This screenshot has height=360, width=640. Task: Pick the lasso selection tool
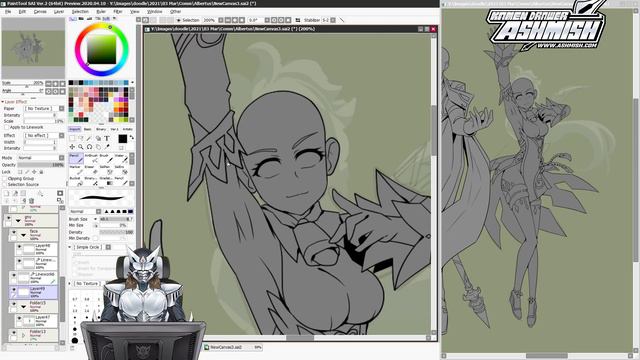tap(81, 138)
